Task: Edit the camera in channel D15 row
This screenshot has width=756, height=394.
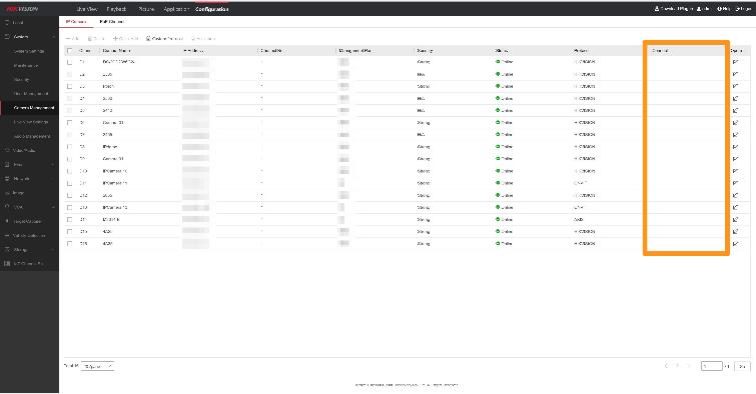Action: [x=735, y=231]
